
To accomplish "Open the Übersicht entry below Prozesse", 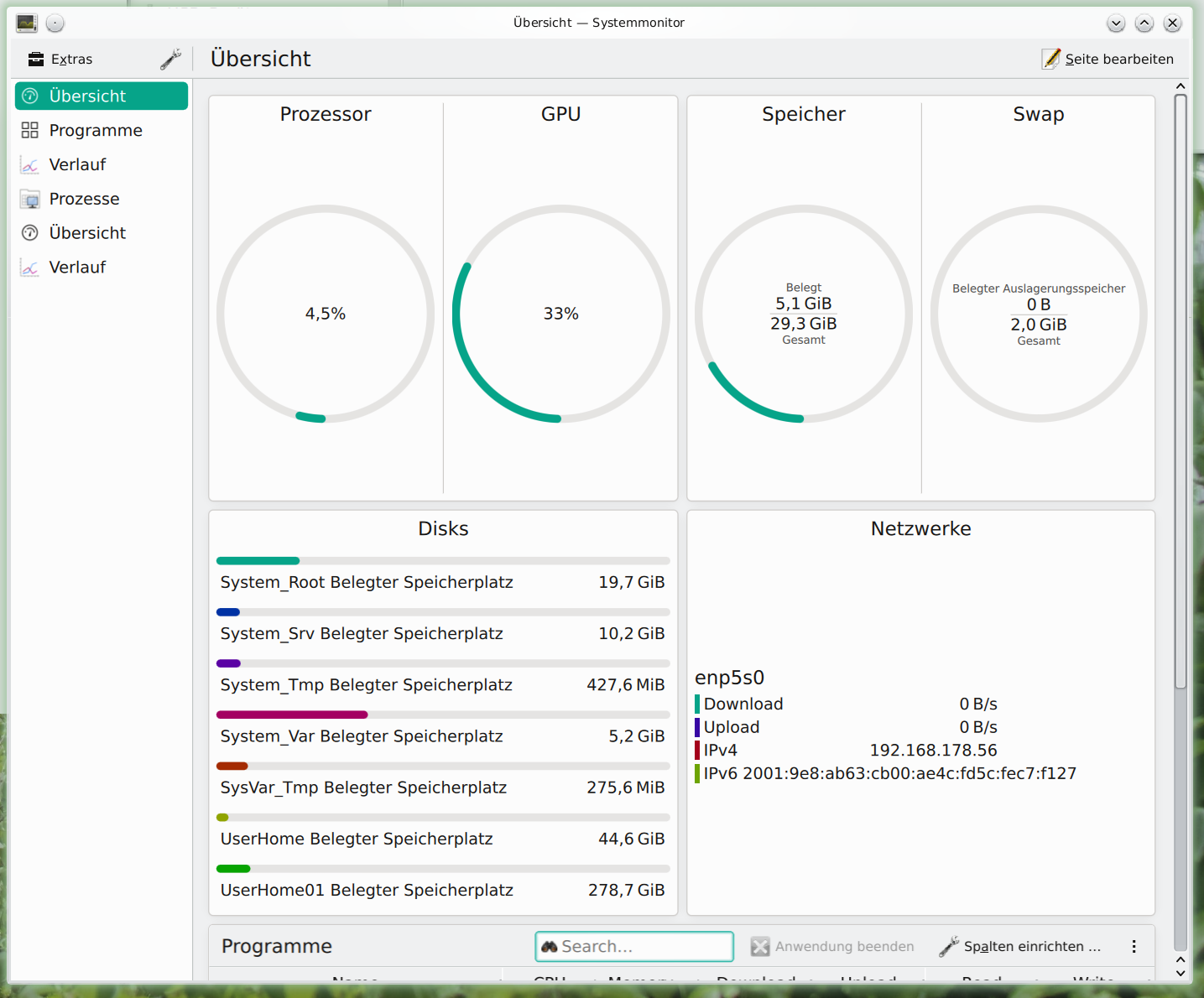I will click(87, 233).
